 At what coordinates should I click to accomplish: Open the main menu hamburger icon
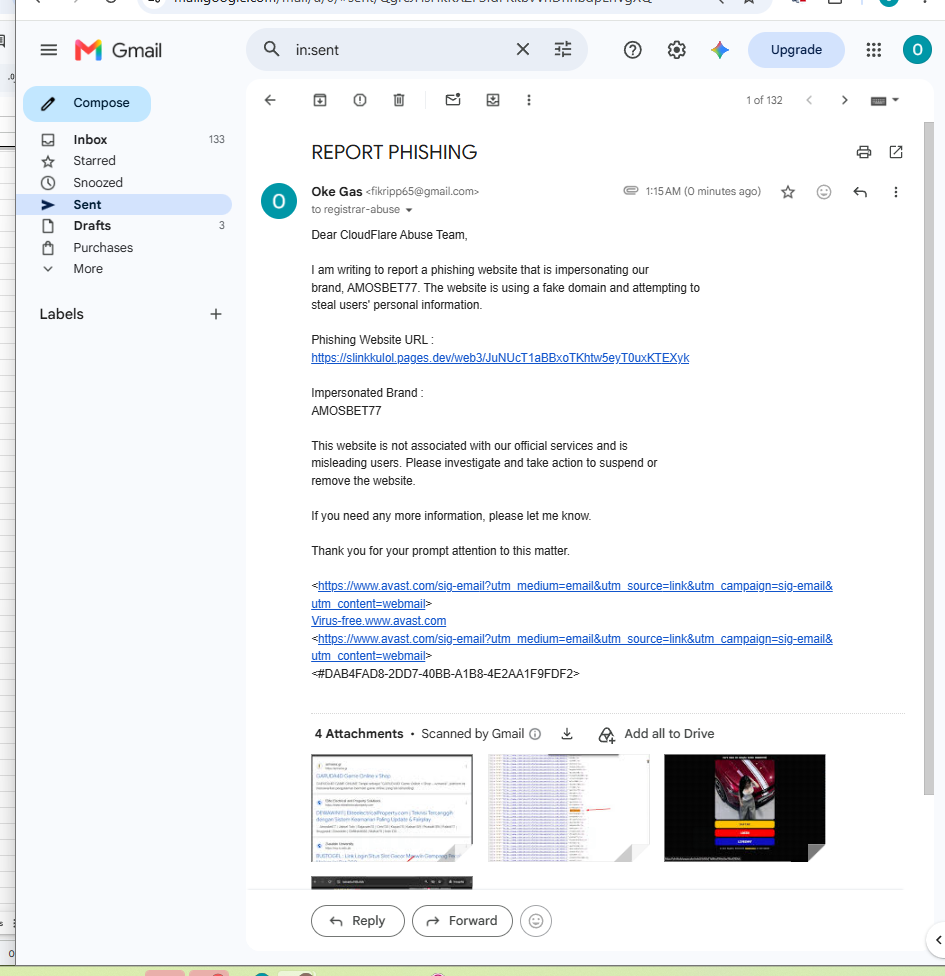point(49,50)
